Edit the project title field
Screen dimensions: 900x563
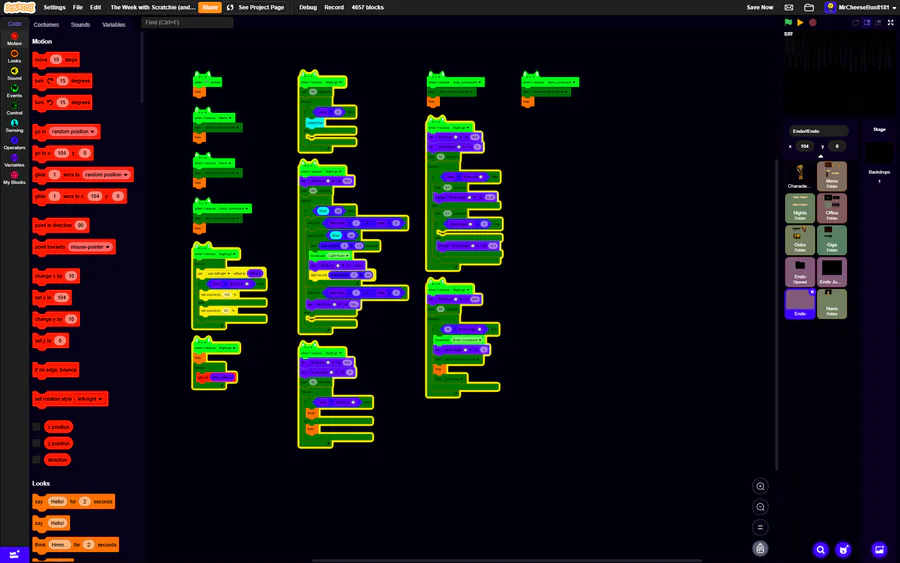152,7
